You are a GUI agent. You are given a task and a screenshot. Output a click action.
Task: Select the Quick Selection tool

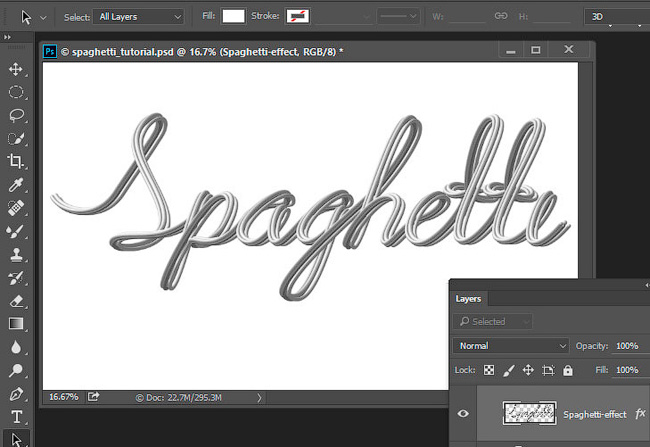coord(16,138)
